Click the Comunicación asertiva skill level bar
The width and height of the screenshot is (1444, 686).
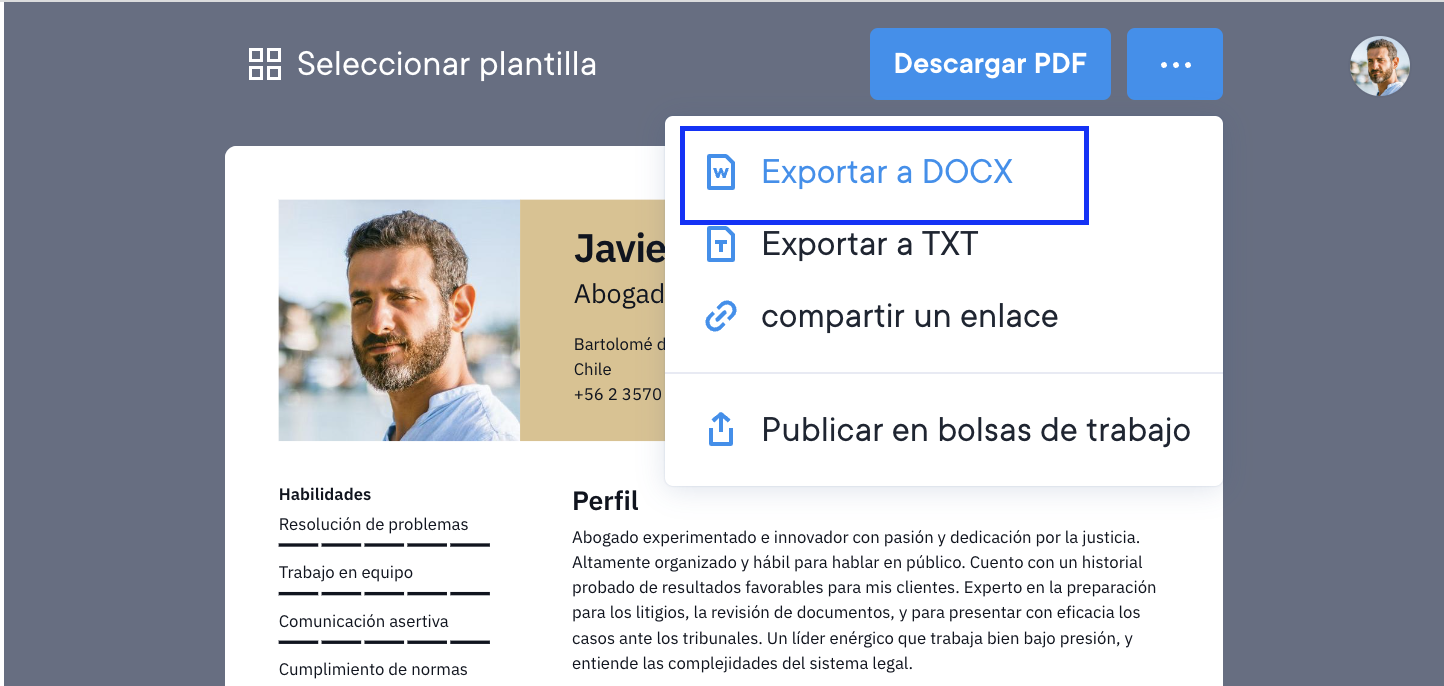point(384,641)
